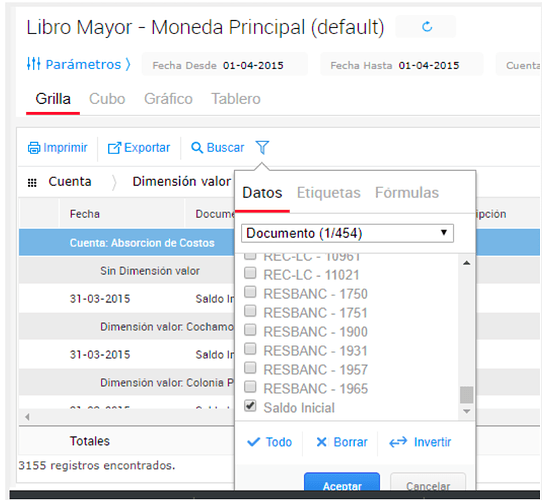The width and height of the screenshot is (542, 500).
Task: Click the checkmark icon of Todo
Action: (x=253, y=442)
